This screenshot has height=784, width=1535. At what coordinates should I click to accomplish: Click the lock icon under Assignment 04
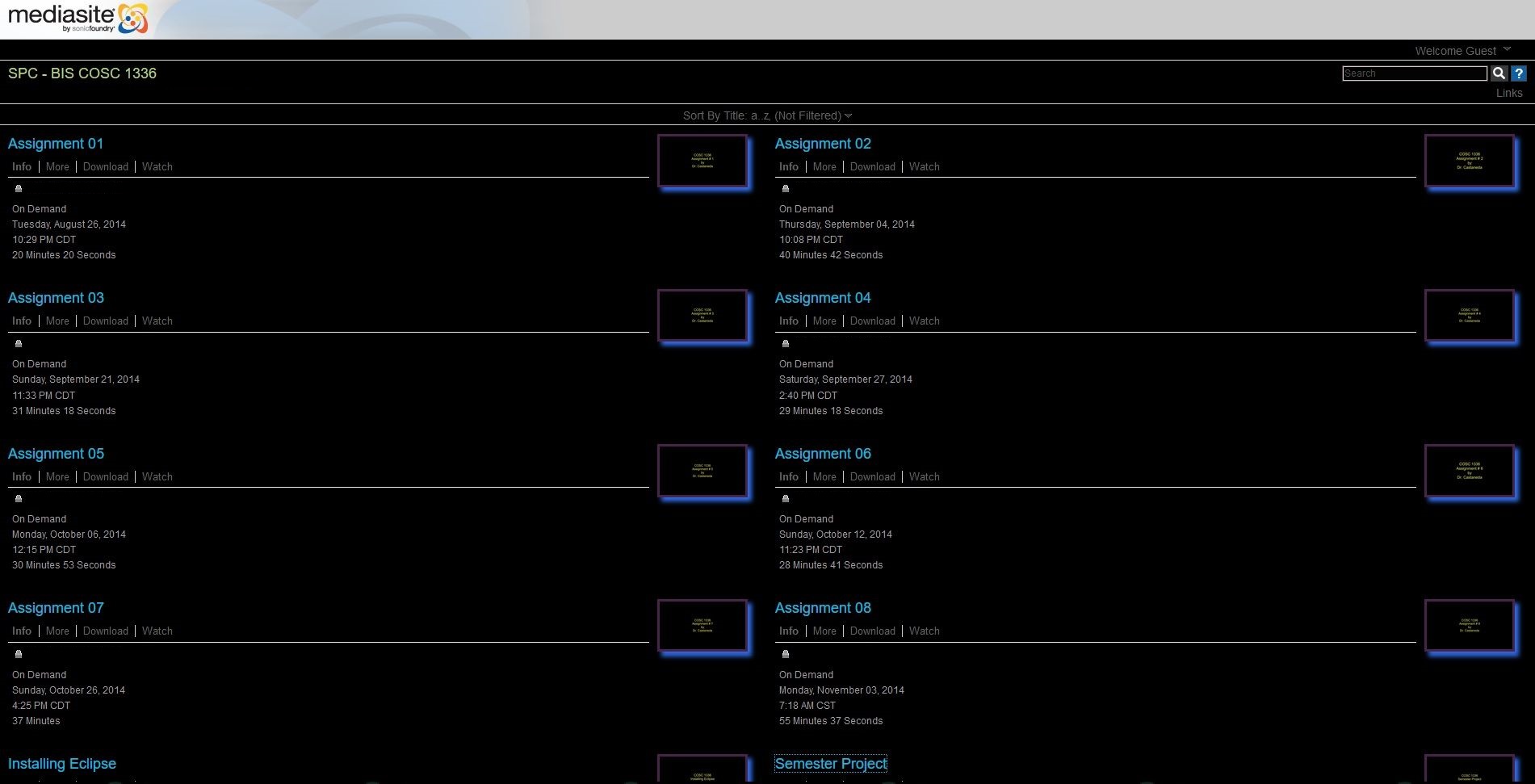click(x=786, y=344)
